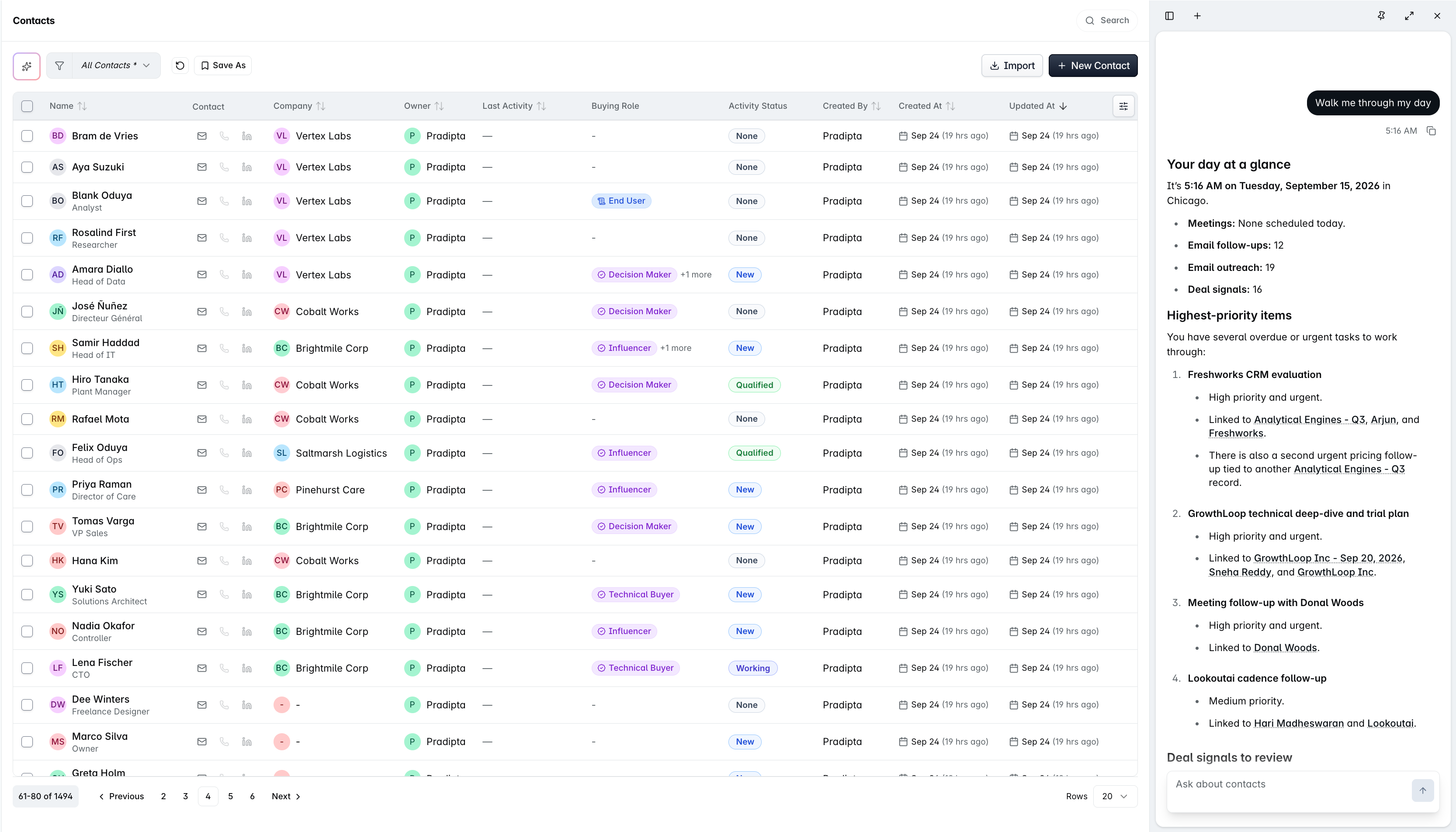Go to page 5

click(x=230, y=797)
